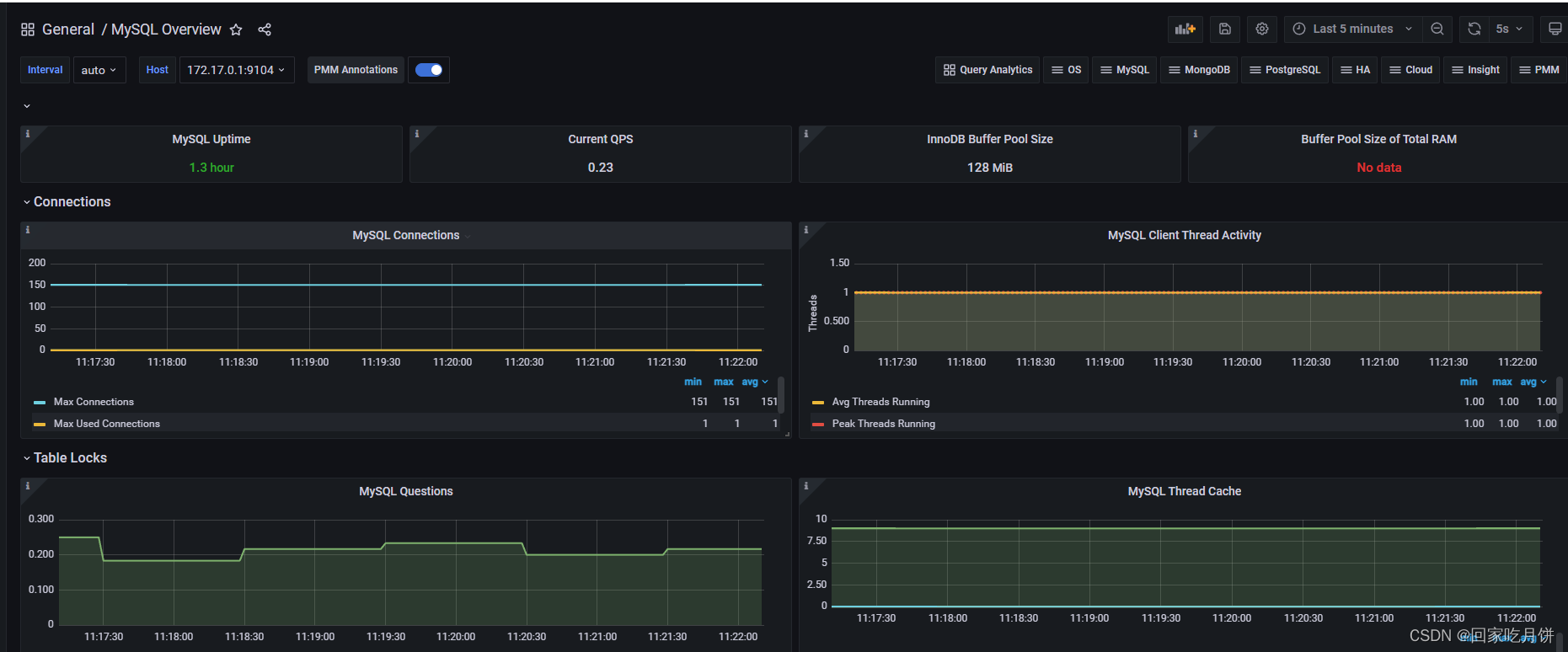Screen dimensions: 1568x652
Task: Open the Interval auto dropdown
Action: point(99,70)
